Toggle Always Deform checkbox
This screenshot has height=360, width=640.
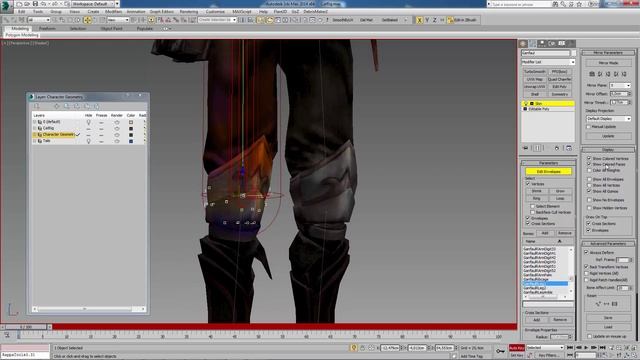587,253
